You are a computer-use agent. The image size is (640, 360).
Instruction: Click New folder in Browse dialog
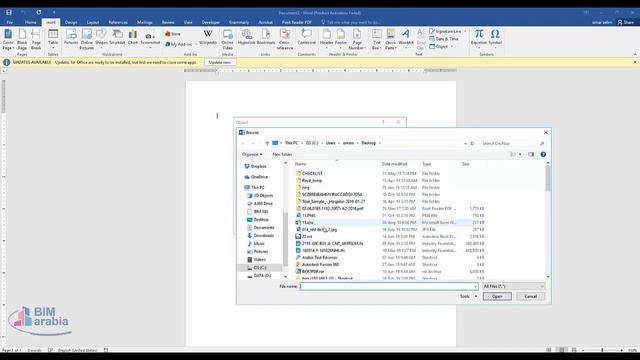click(x=282, y=154)
